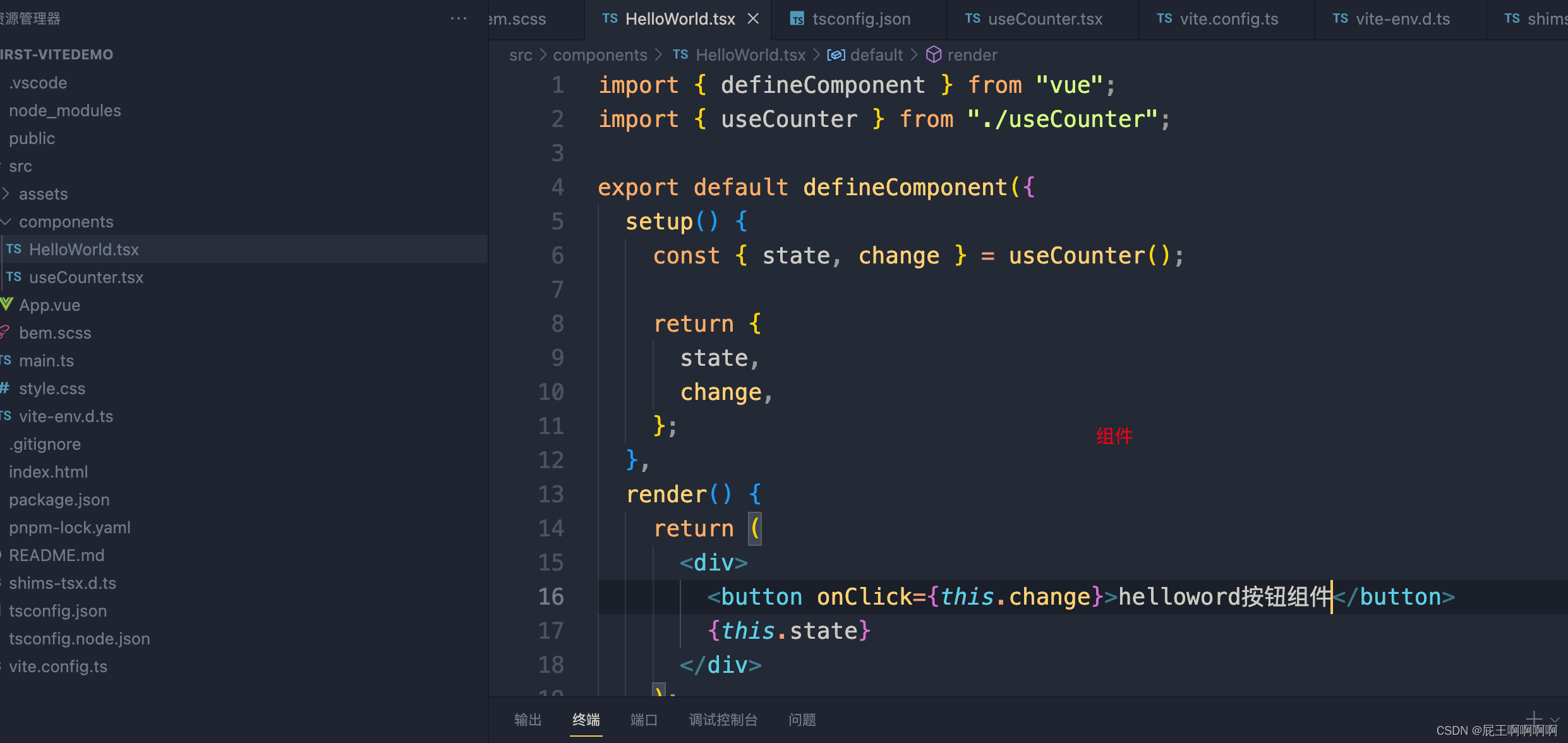Switch to the useCounter.tsx tab

[1044, 19]
